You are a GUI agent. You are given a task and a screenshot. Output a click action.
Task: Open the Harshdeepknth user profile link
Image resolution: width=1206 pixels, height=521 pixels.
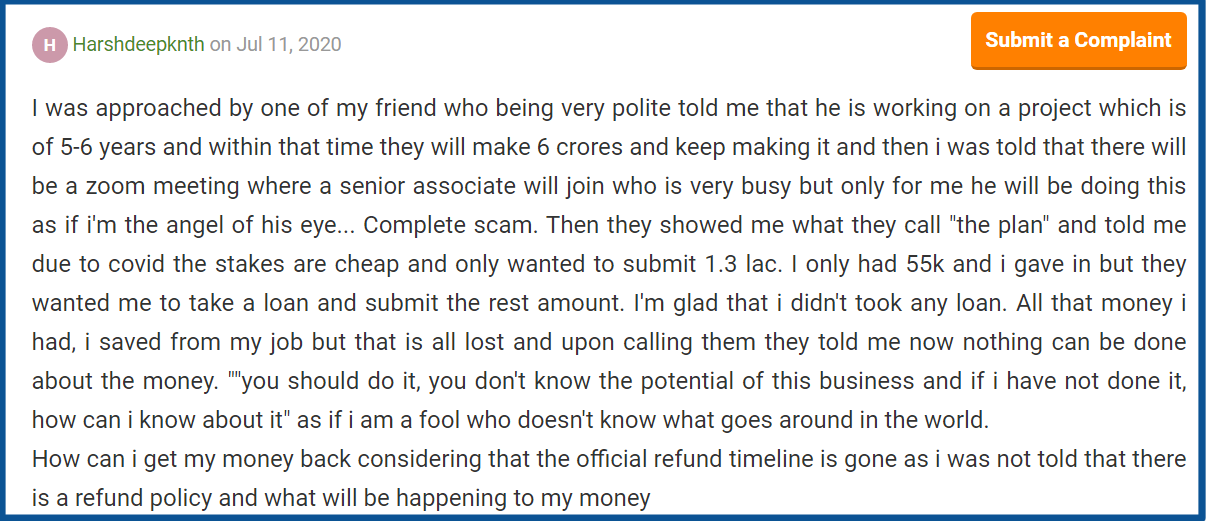click(138, 45)
